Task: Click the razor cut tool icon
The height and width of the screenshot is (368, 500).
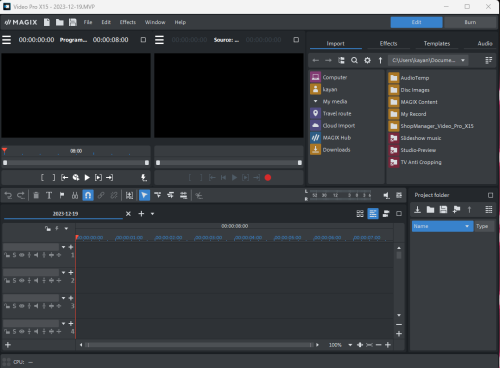Action: (x=75, y=195)
